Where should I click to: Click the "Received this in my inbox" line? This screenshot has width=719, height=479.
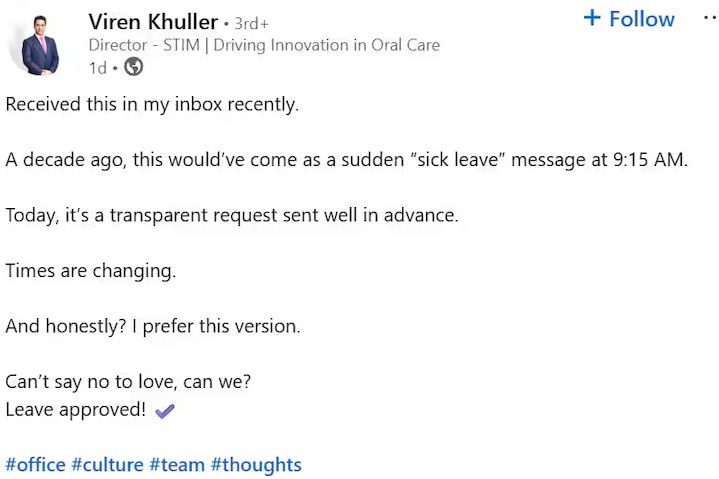point(152,104)
